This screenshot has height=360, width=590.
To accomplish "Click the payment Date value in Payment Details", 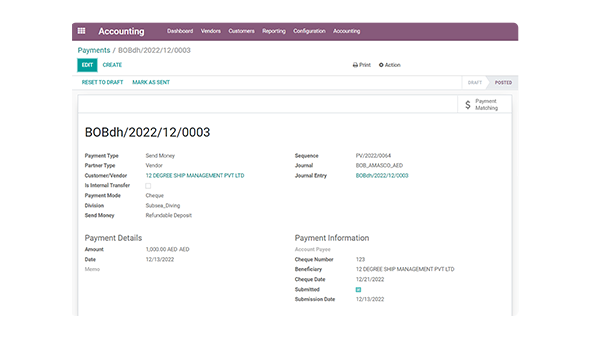I will click(160, 260).
